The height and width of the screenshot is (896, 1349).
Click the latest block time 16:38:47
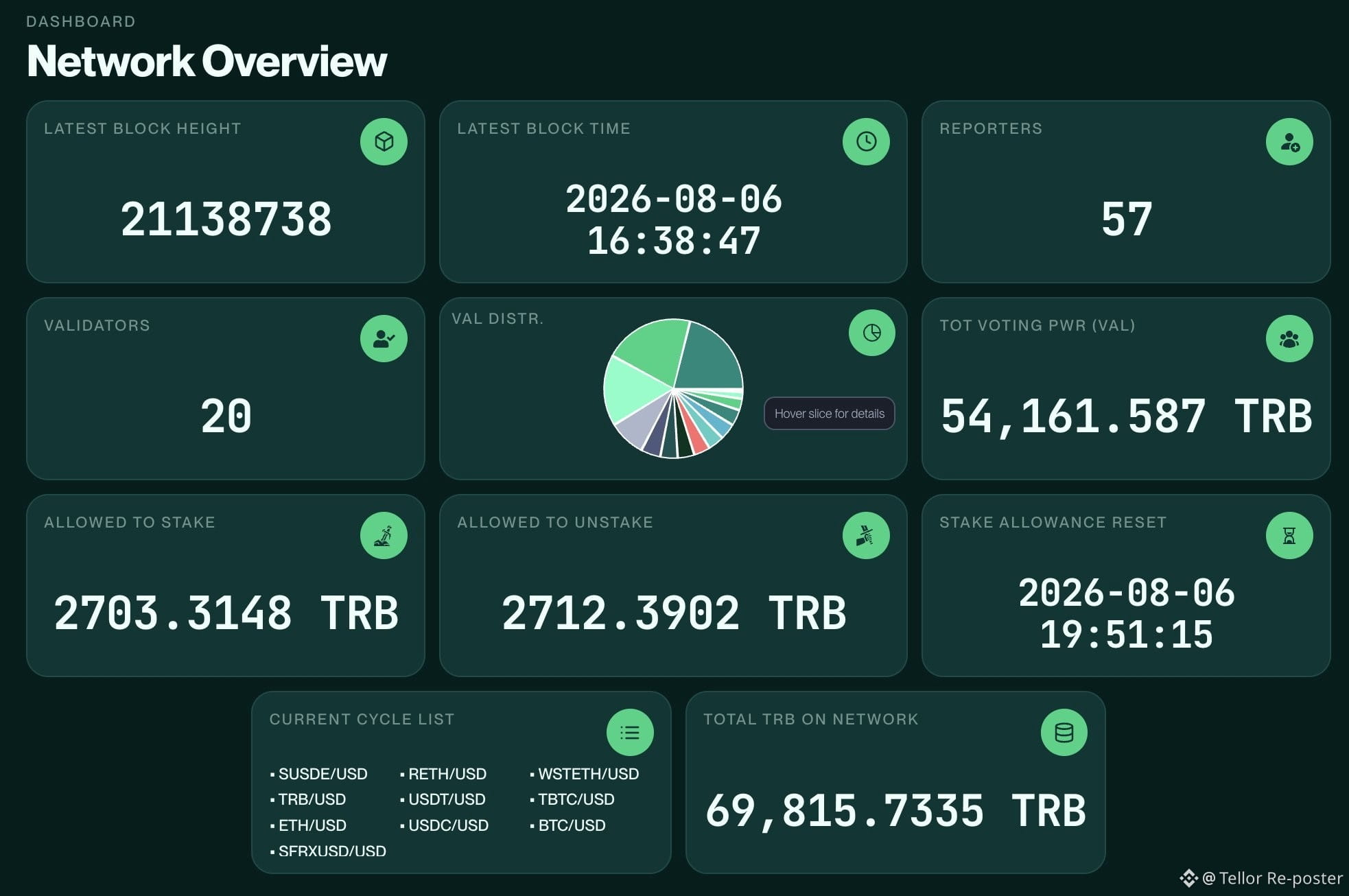point(674,241)
